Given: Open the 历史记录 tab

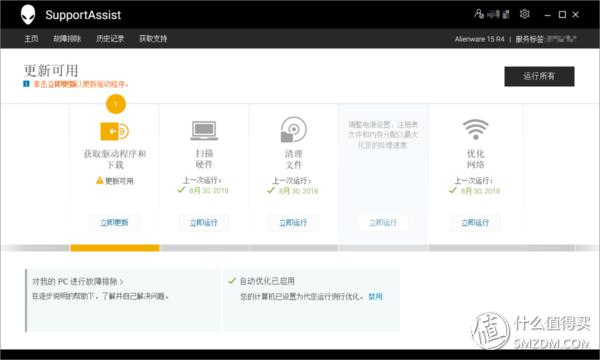Looking at the screenshot, I should [110, 39].
